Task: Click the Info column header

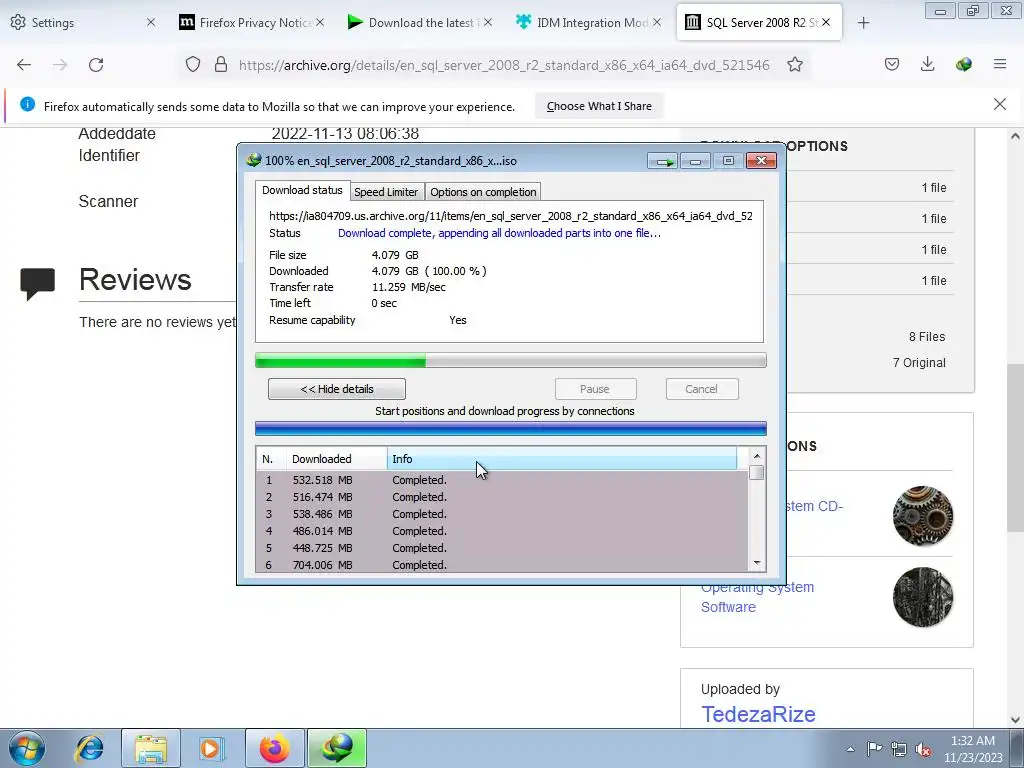Action: 562,459
